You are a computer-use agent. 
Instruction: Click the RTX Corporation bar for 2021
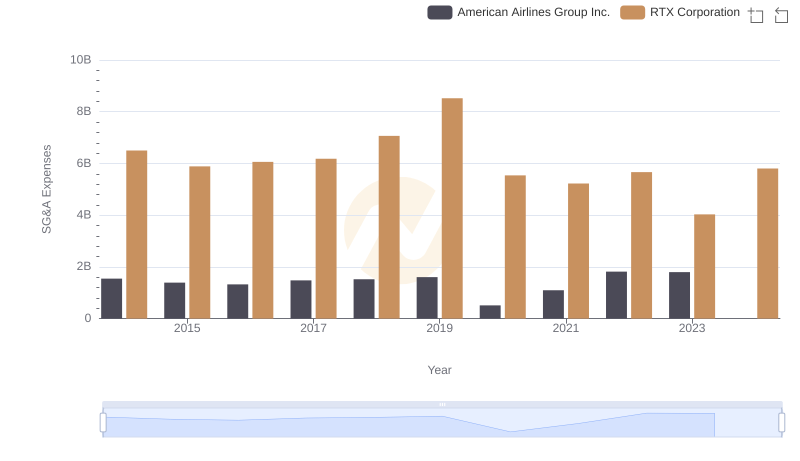(x=579, y=251)
